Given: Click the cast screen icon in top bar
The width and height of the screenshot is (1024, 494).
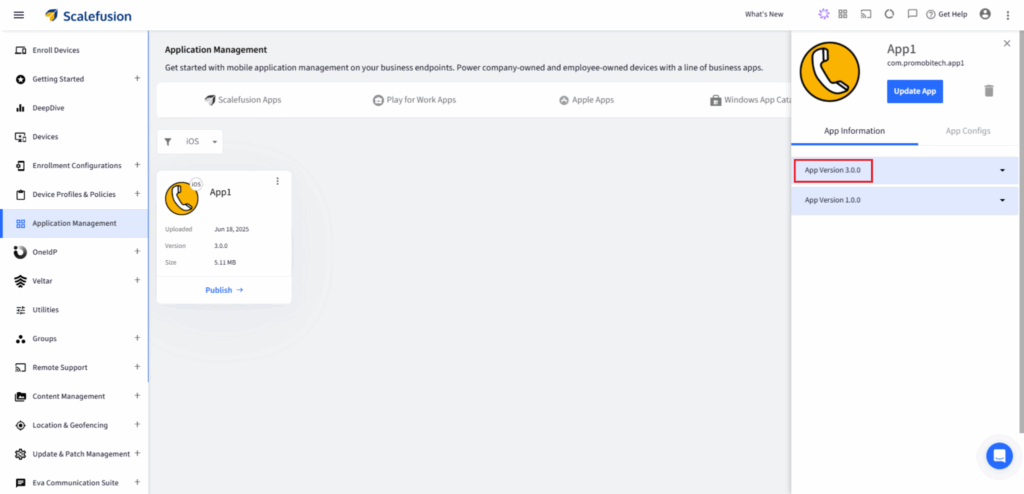Looking at the screenshot, I should click(866, 15).
